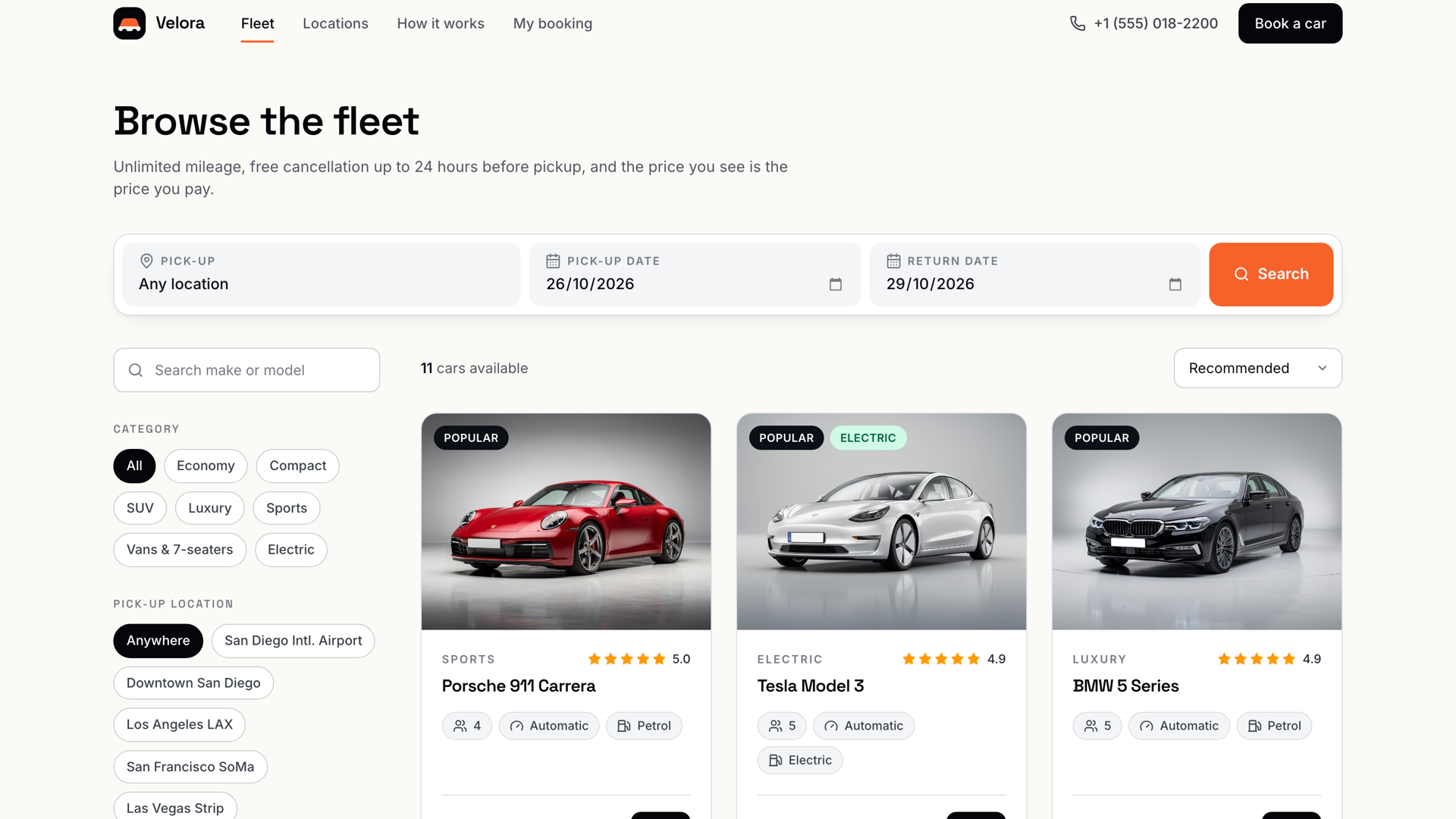Select Los Angeles LAX location chip
The width and height of the screenshot is (1456, 819).
(x=180, y=725)
